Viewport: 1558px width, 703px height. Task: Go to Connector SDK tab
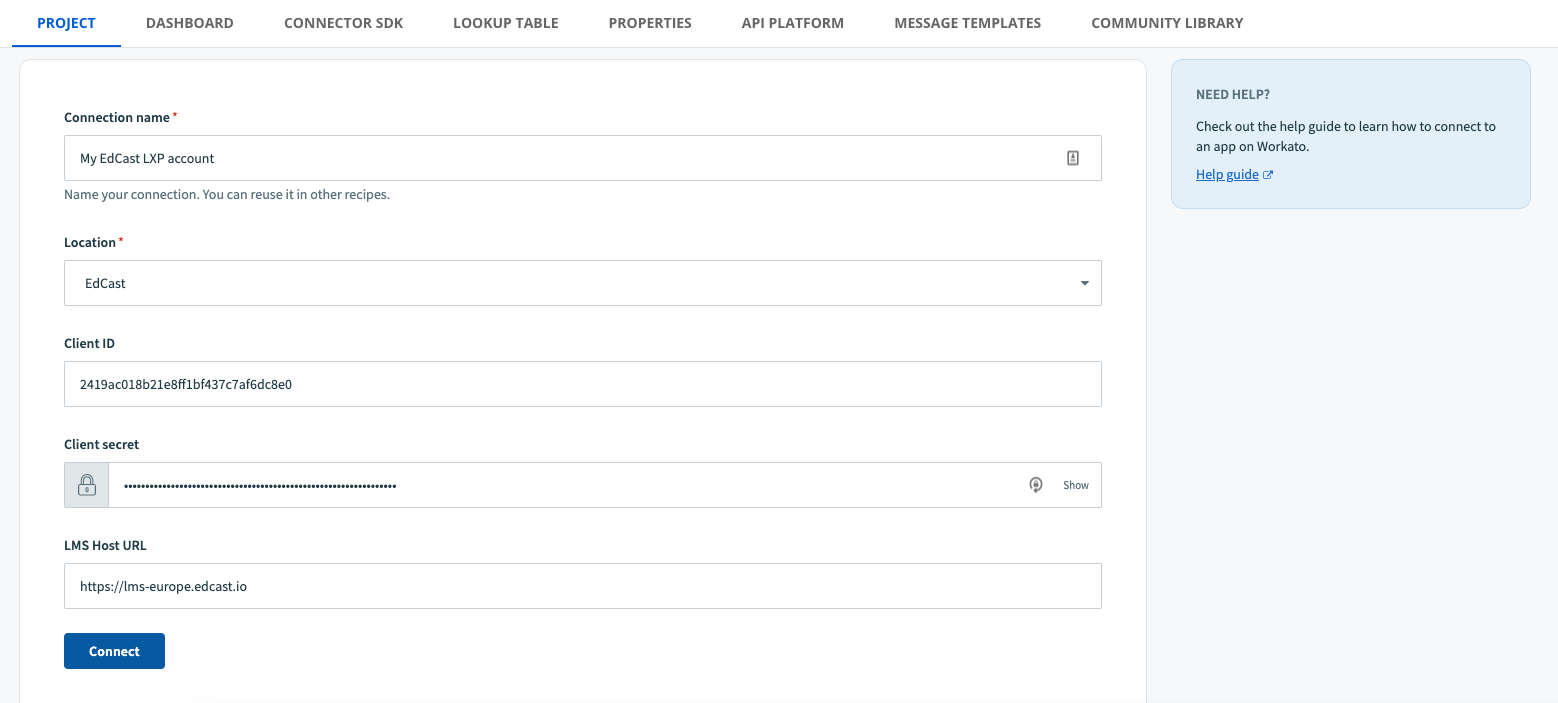point(343,23)
